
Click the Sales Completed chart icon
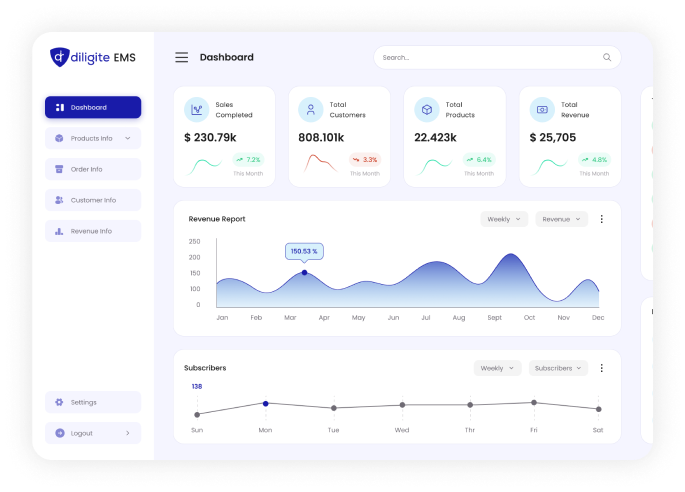(197, 109)
